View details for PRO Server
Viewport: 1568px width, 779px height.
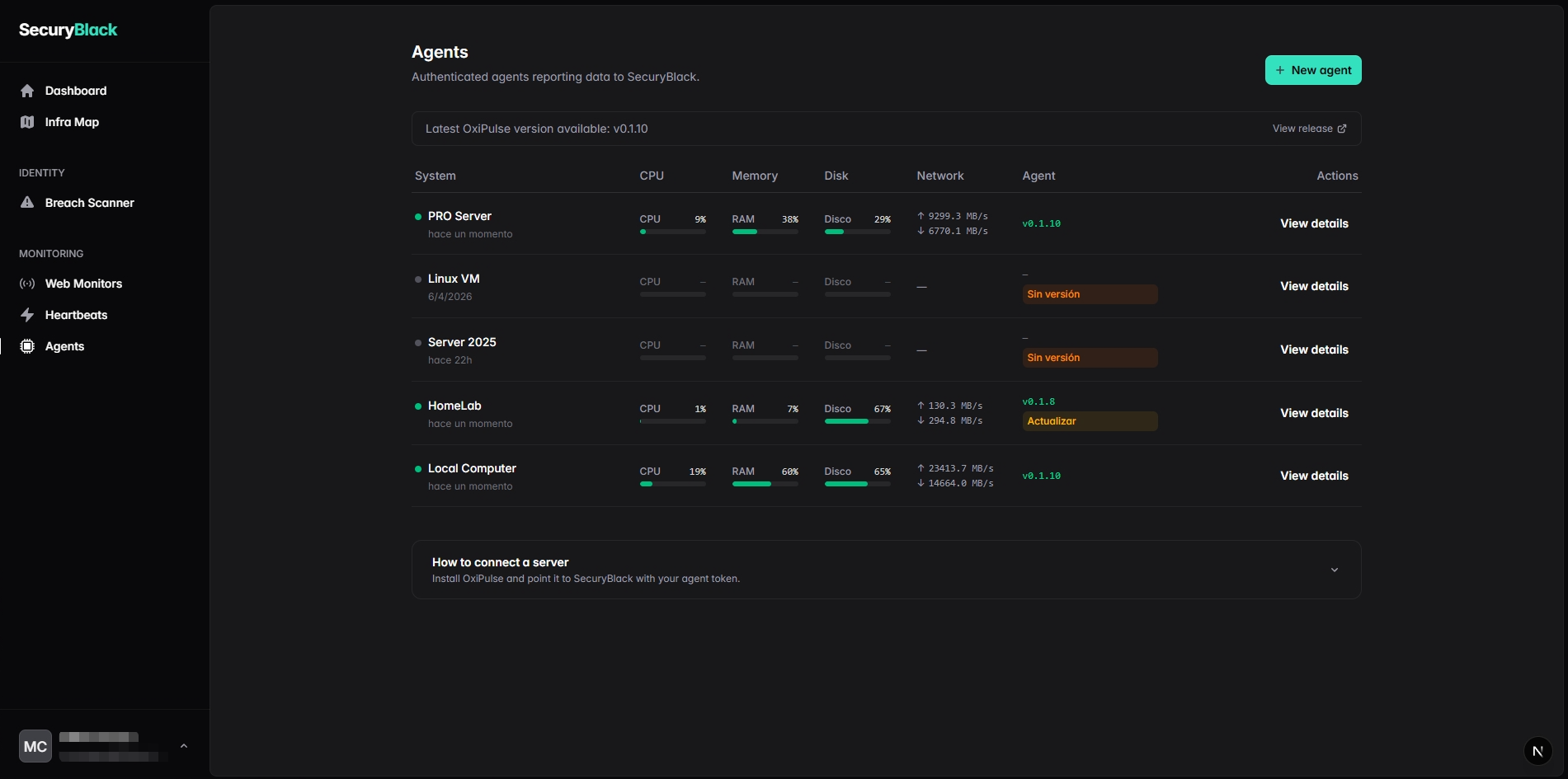[x=1314, y=223]
